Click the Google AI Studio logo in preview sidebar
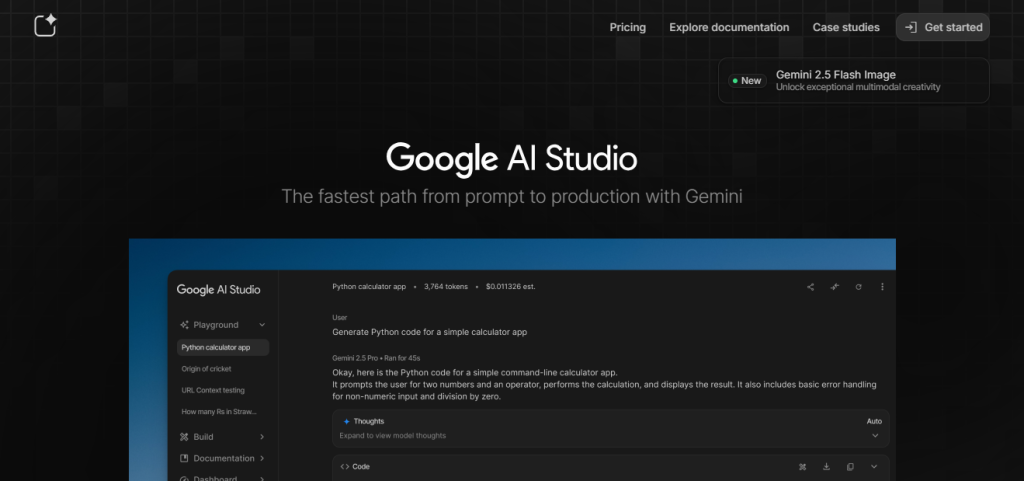 (x=218, y=290)
